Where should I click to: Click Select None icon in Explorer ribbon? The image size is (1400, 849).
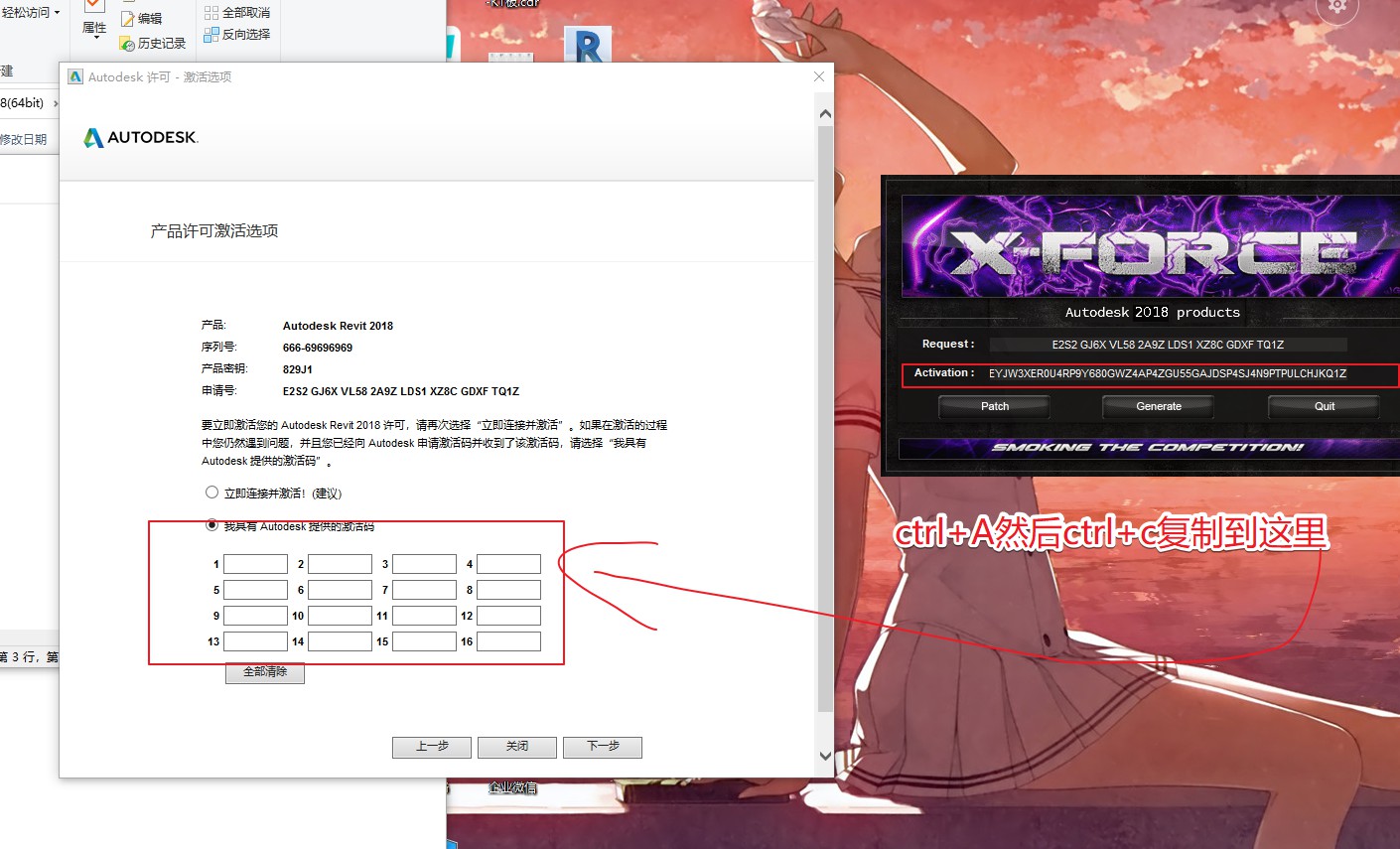pos(210,13)
